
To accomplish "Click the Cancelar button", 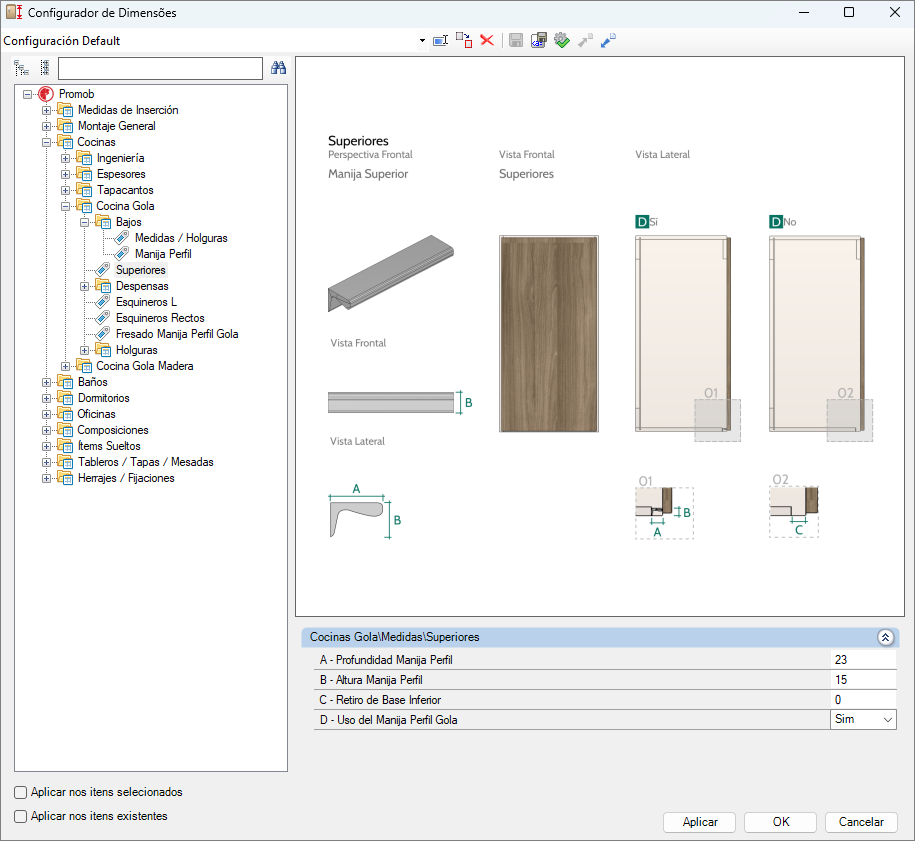I will (x=861, y=822).
